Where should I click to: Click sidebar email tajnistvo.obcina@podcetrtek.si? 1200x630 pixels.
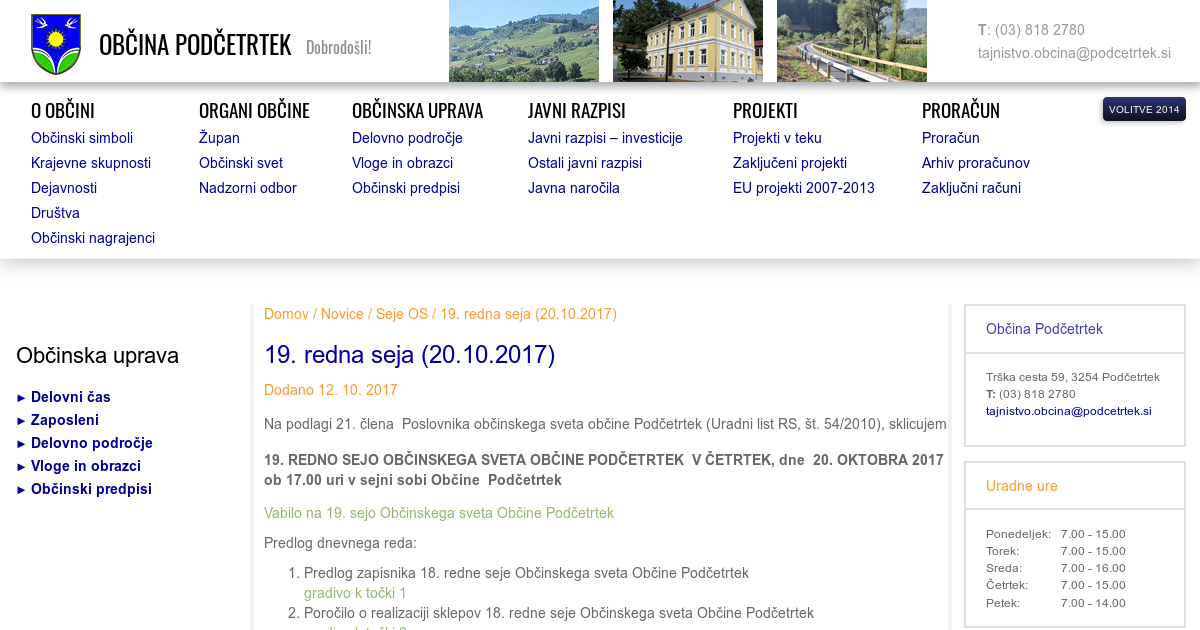tap(1068, 411)
